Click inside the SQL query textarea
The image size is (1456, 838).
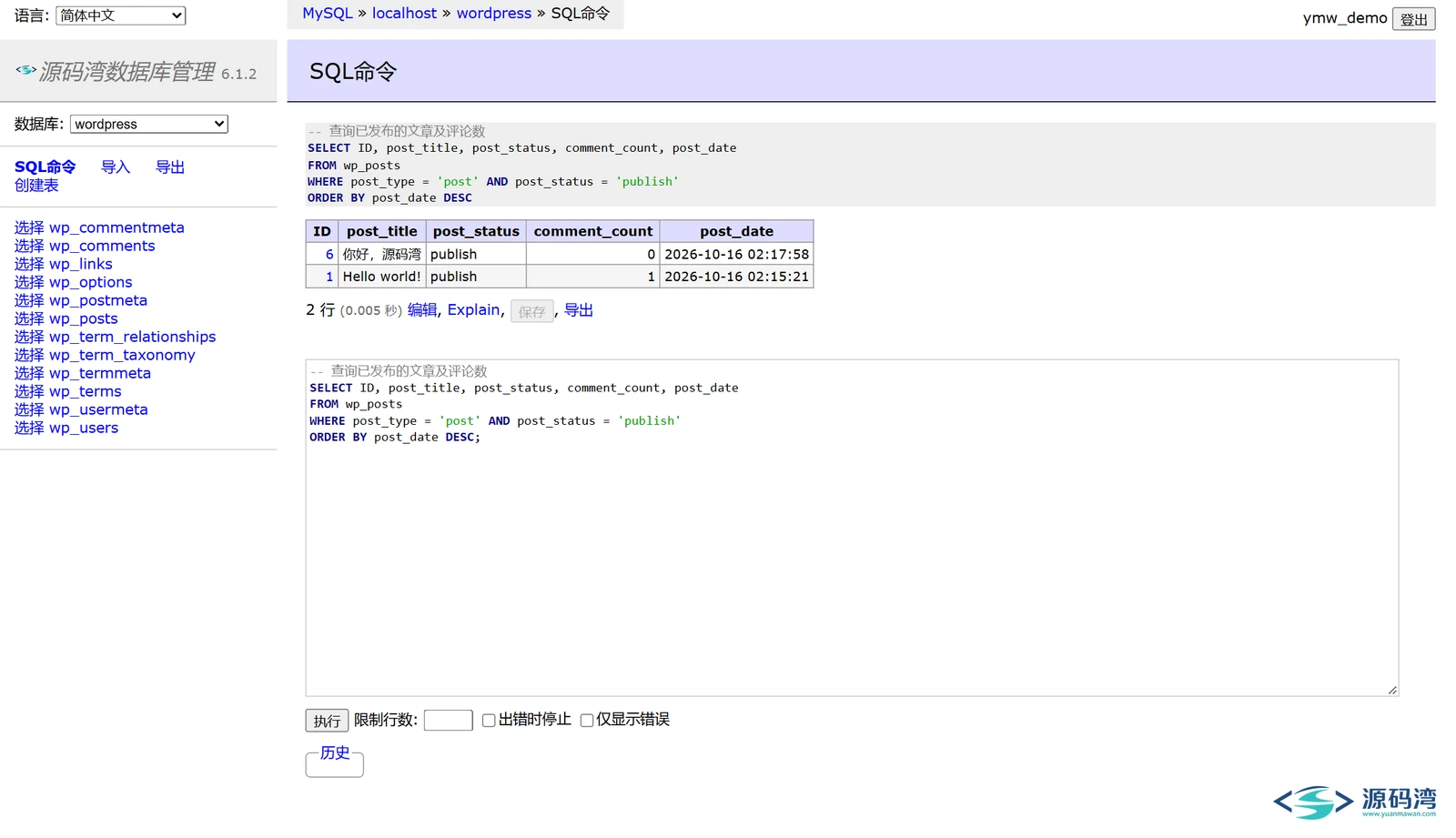(x=852, y=528)
